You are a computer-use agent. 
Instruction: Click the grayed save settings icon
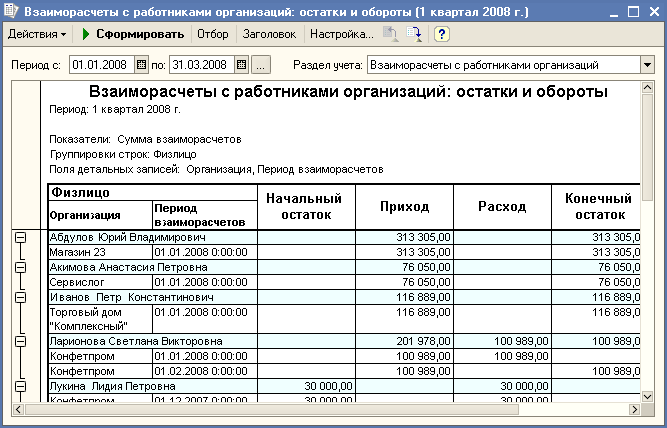point(391,34)
